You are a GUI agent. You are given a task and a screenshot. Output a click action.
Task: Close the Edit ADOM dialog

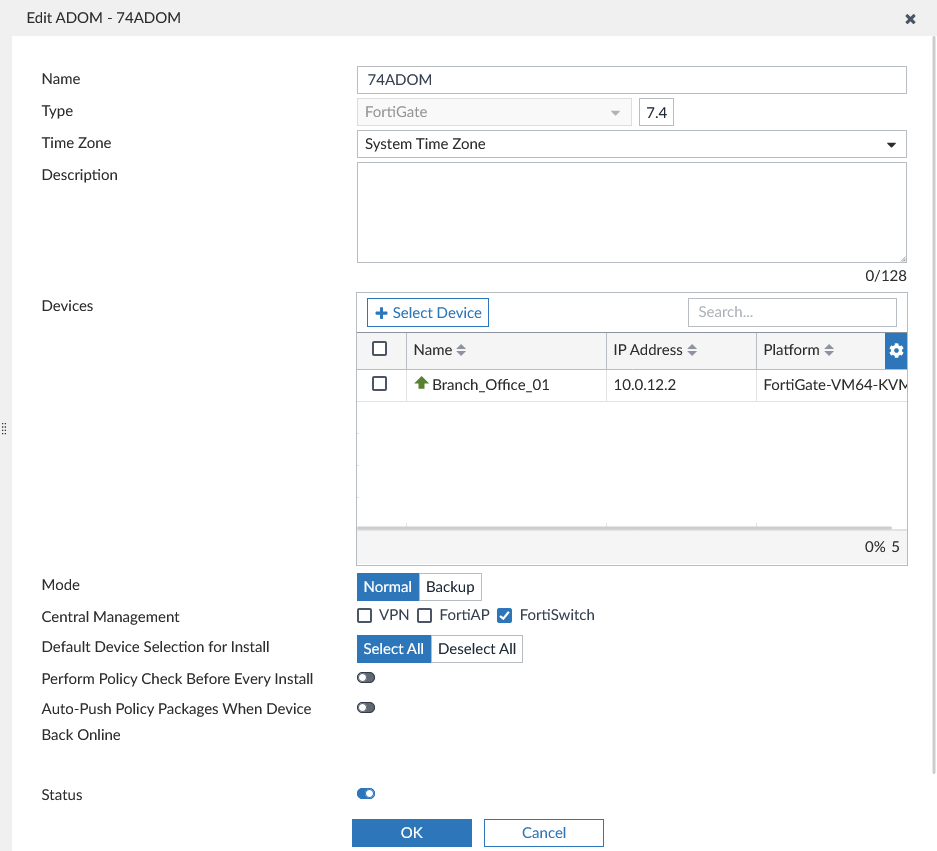tap(910, 18)
